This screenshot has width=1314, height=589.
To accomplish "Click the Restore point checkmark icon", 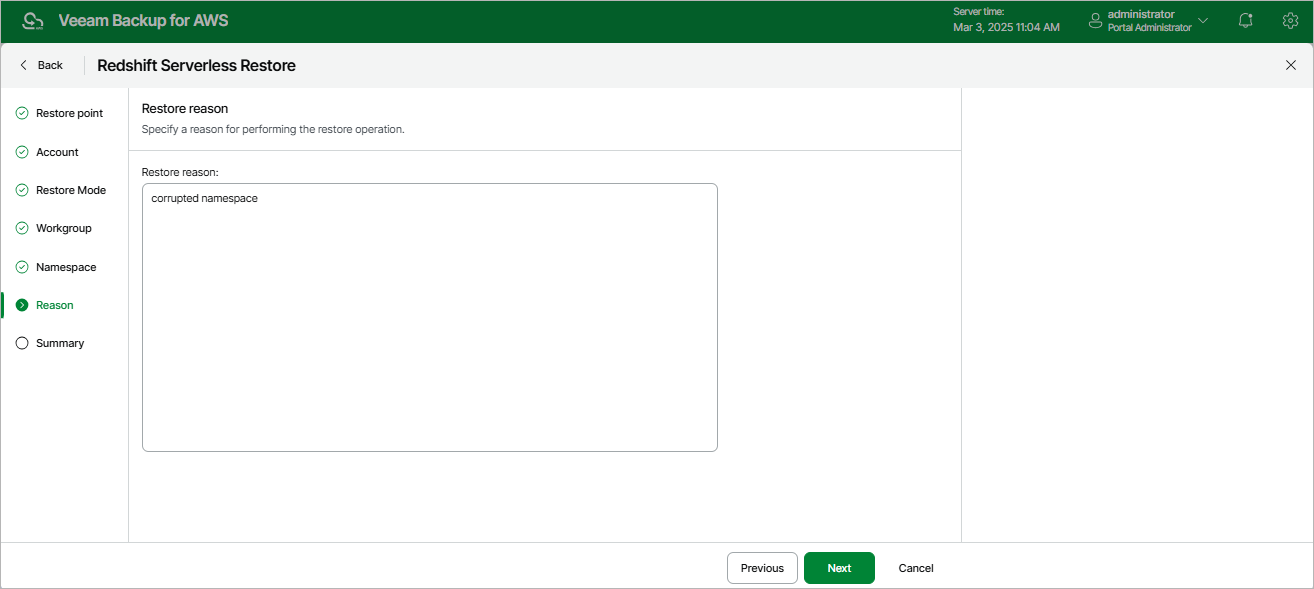I will (x=22, y=113).
